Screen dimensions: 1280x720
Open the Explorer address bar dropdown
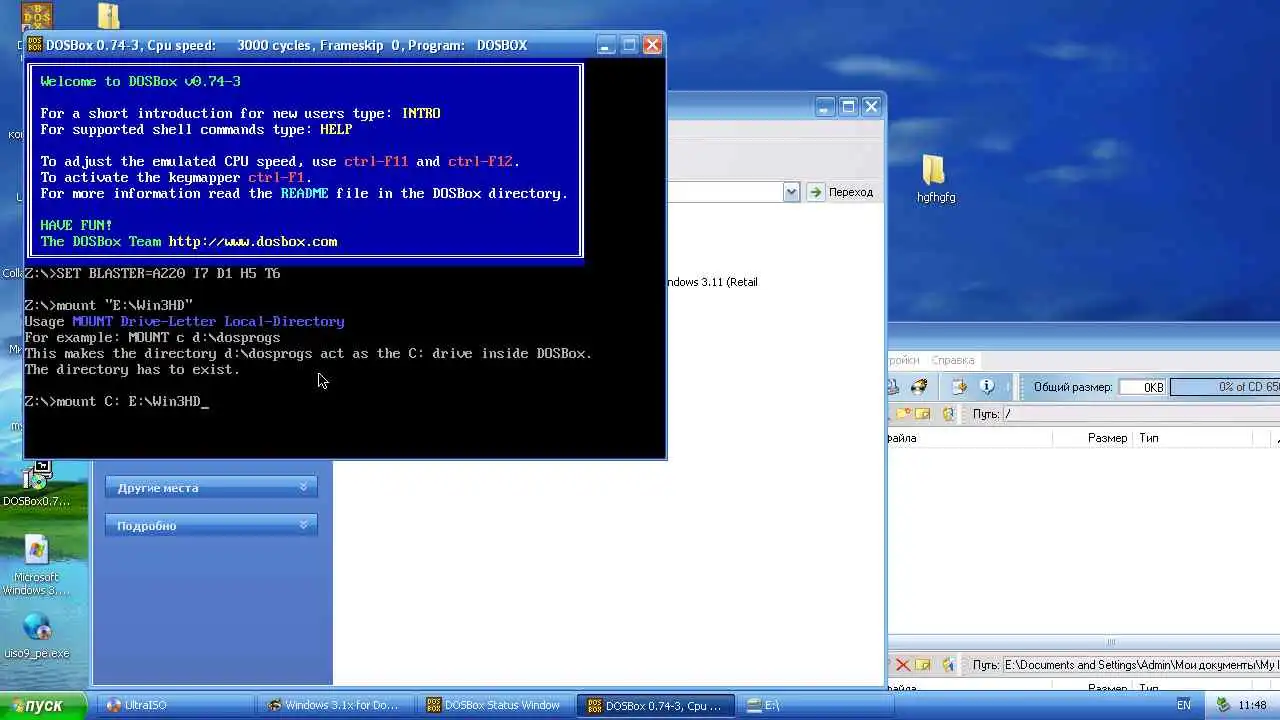(791, 192)
